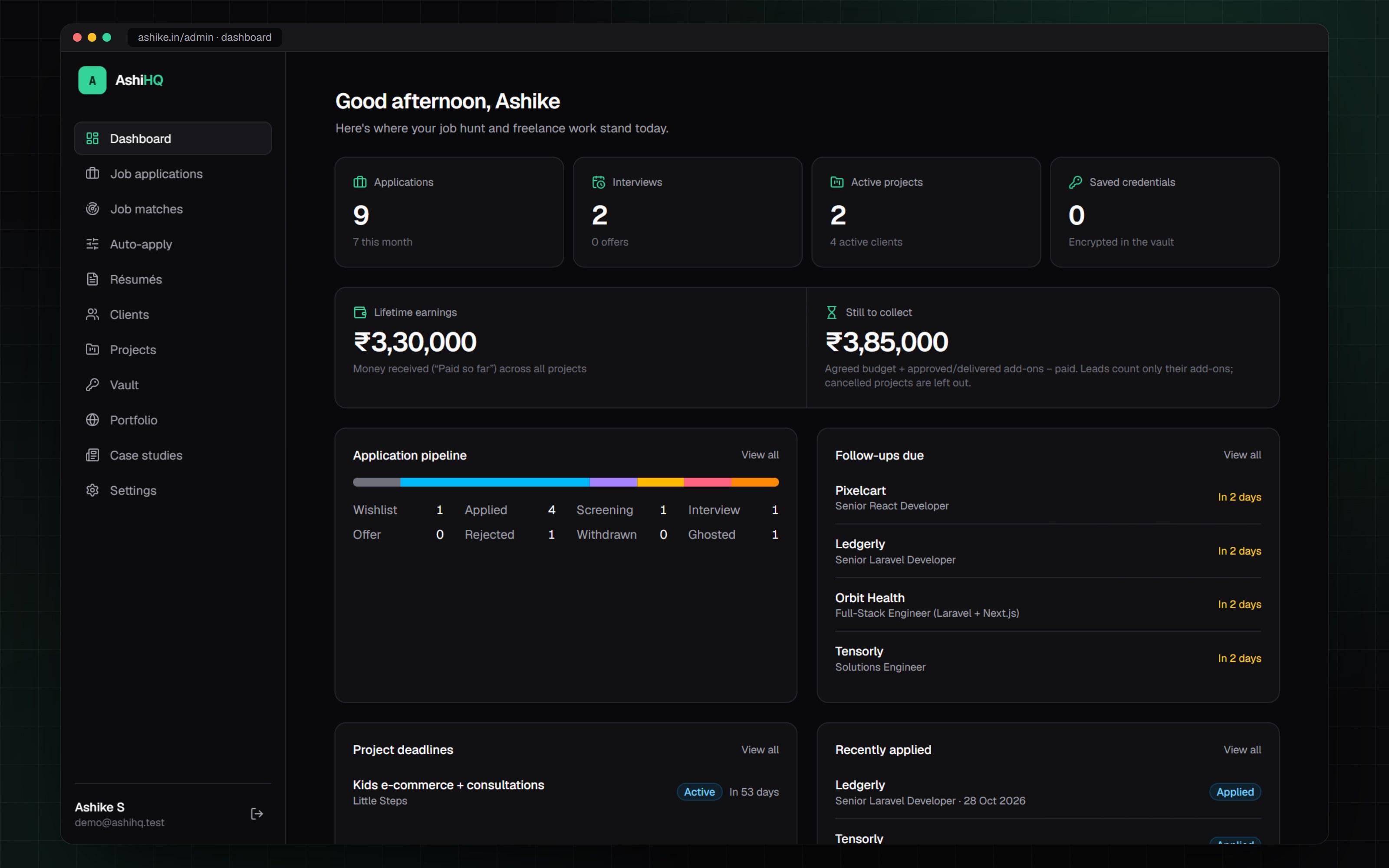Click the ₹3,85,000 still to collect amount

point(886,342)
